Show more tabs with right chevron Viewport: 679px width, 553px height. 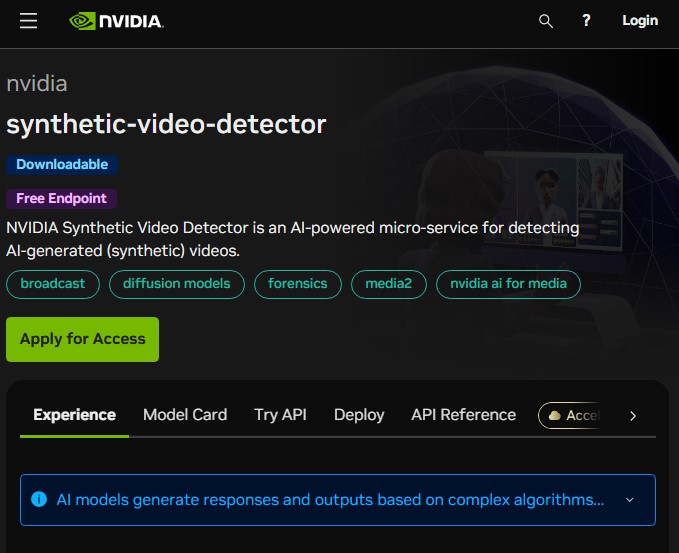pyautogui.click(x=633, y=416)
